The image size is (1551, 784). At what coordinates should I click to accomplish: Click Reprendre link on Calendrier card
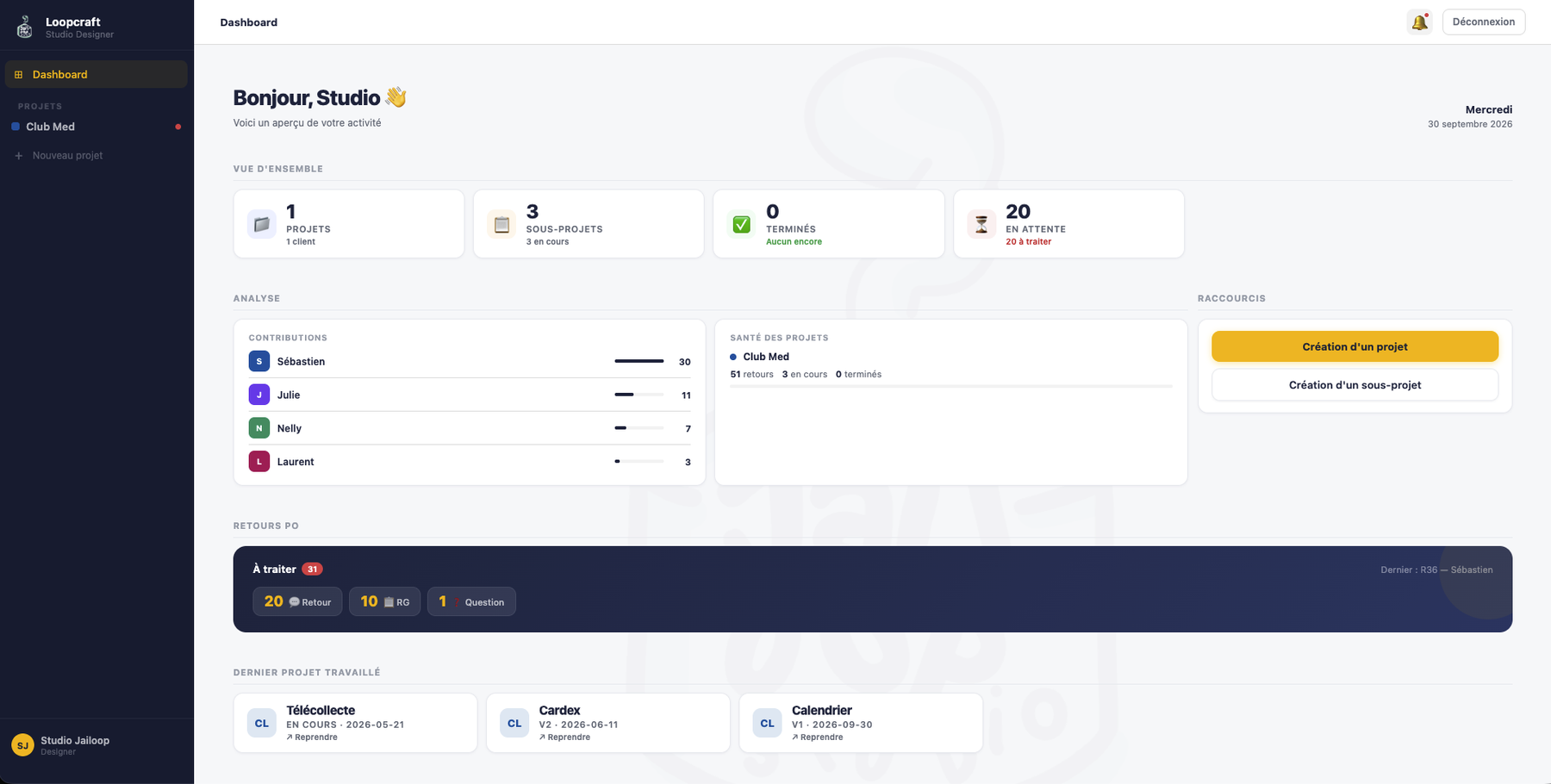(x=818, y=737)
